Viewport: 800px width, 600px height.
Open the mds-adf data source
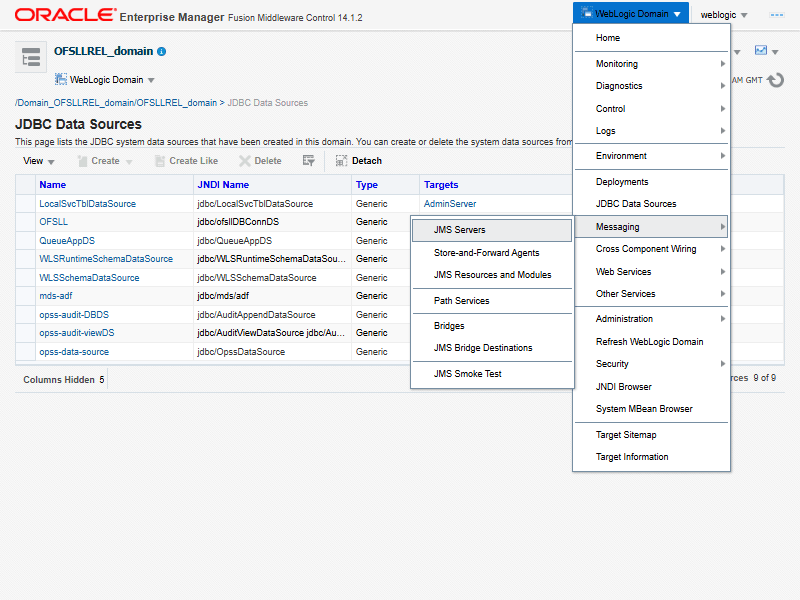click(56, 296)
